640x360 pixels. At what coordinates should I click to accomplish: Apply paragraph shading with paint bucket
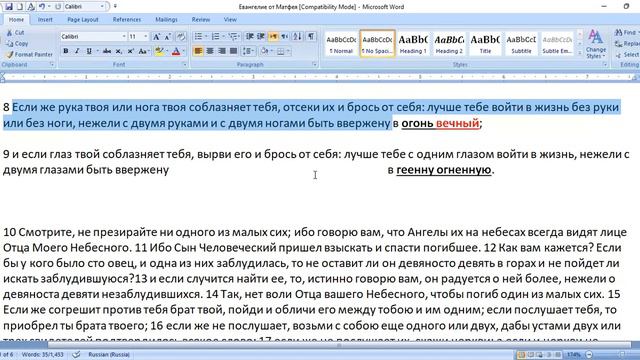pyautogui.click(x=264, y=51)
